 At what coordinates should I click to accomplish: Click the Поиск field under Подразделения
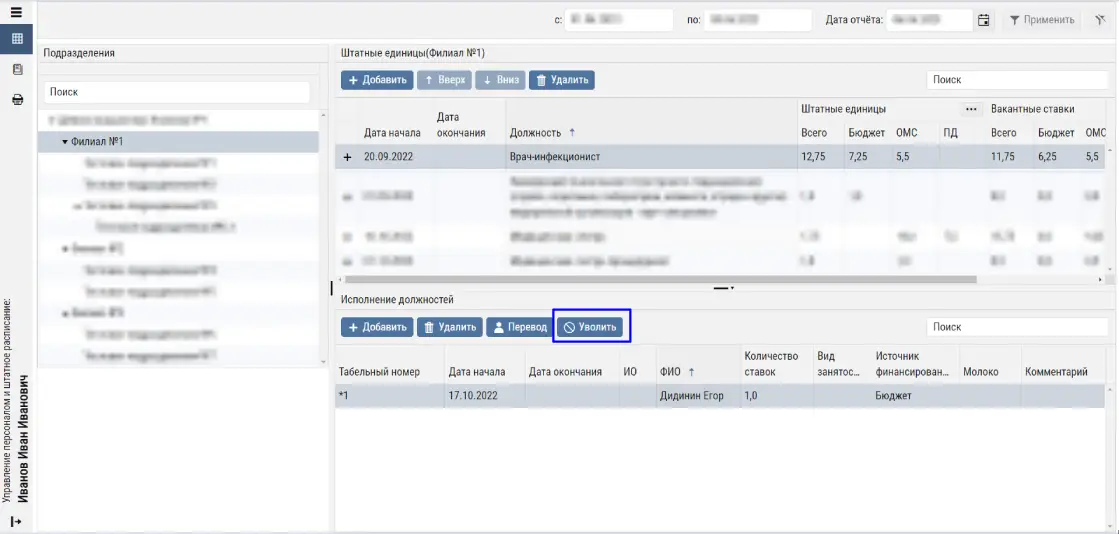point(177,92)
